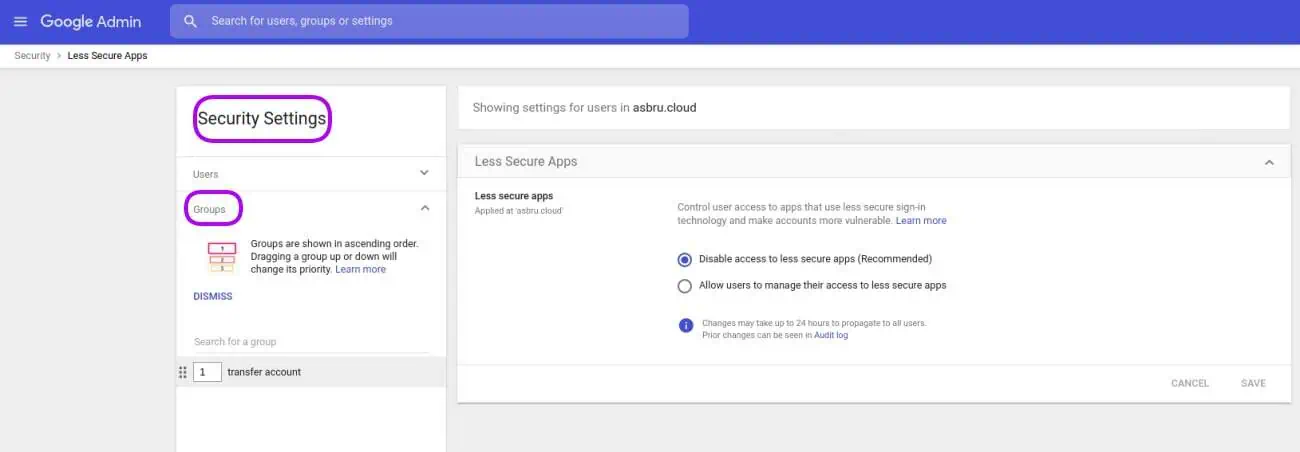This screenshot has width=1300, height=452.
Task: Open Learn more about less secure apps
Action: coord(921,220)
